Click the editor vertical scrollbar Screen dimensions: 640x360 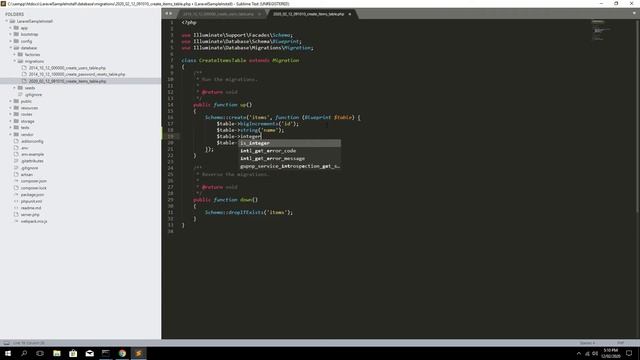pyautogui.click(x=638, y=115)
